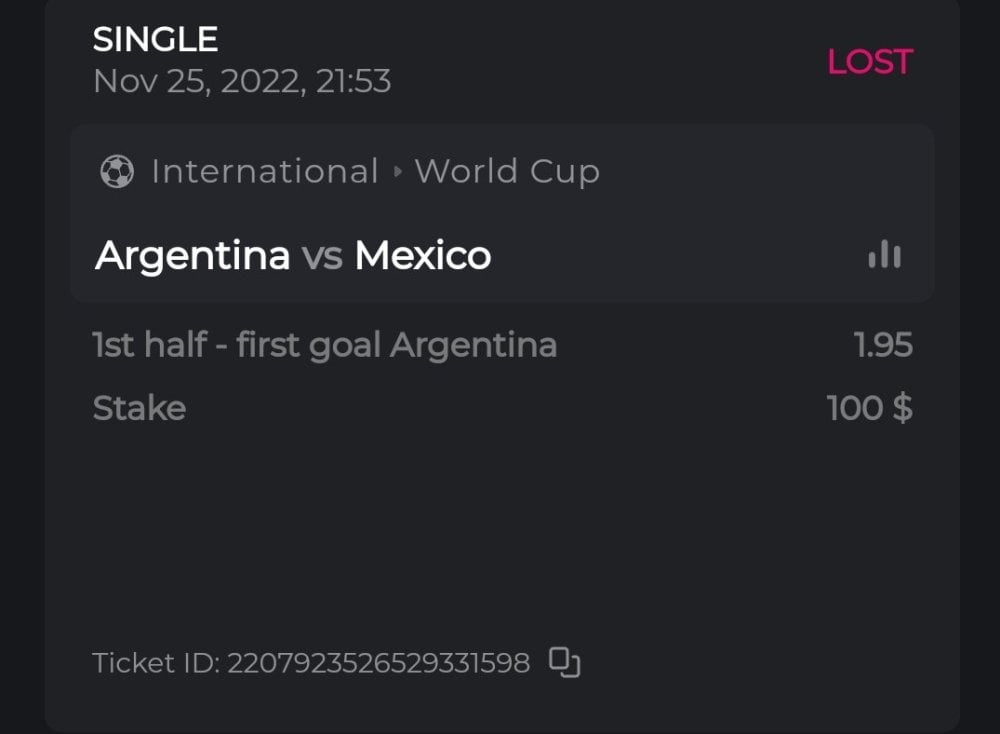This screenshot has height=734, width=1000.
Task: Click the 100 $ stake amount
Action: pos(869,408)
